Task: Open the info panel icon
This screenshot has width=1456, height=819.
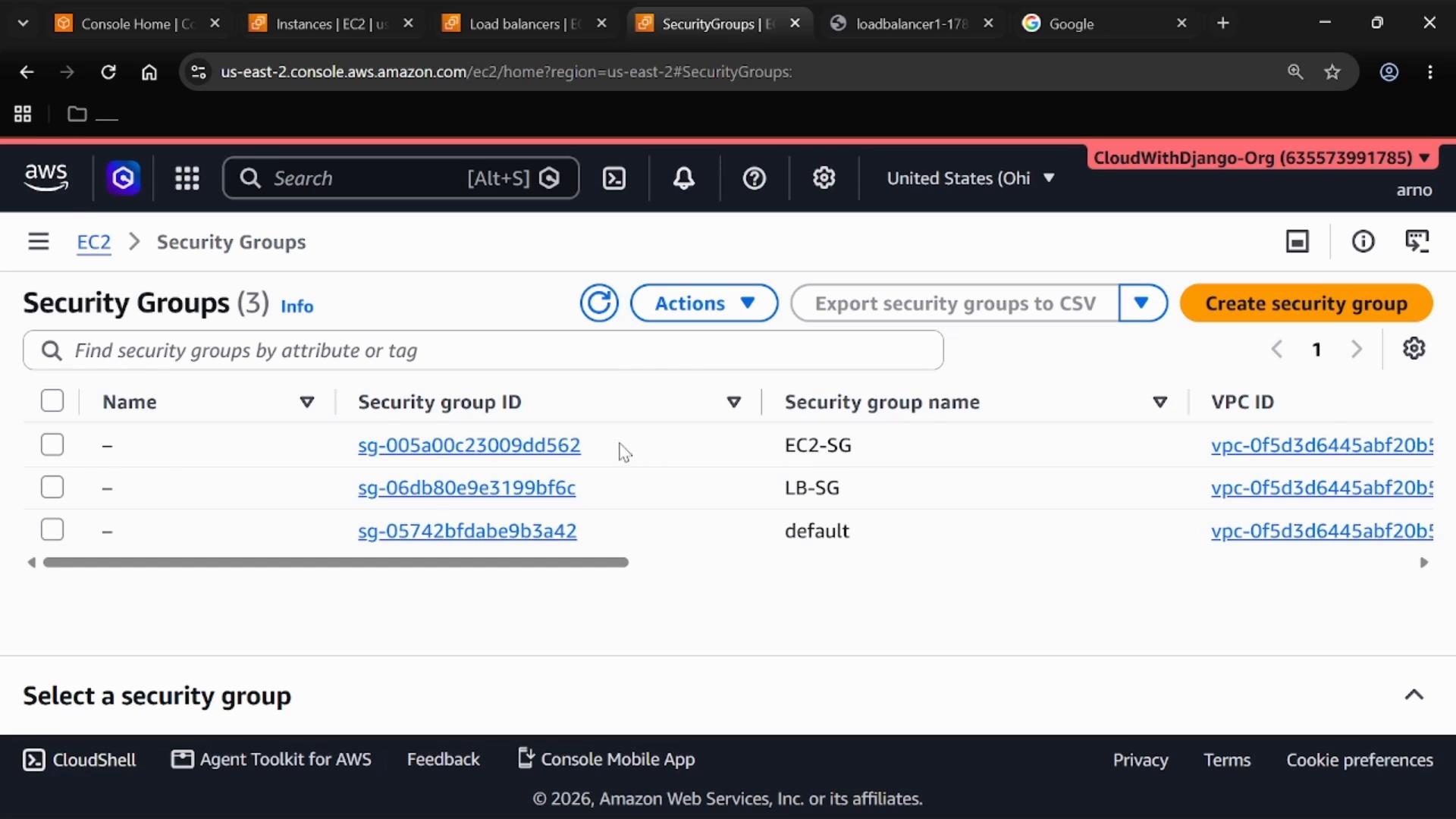Action: click(x=1363, y=242)
